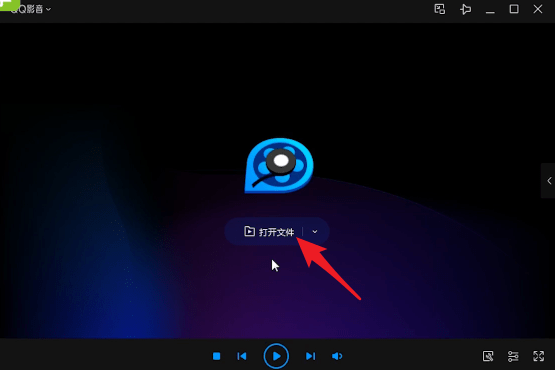Expand the playlist side panel arrow
Viewport: 555px width, 370px height.
coord(549,181)
